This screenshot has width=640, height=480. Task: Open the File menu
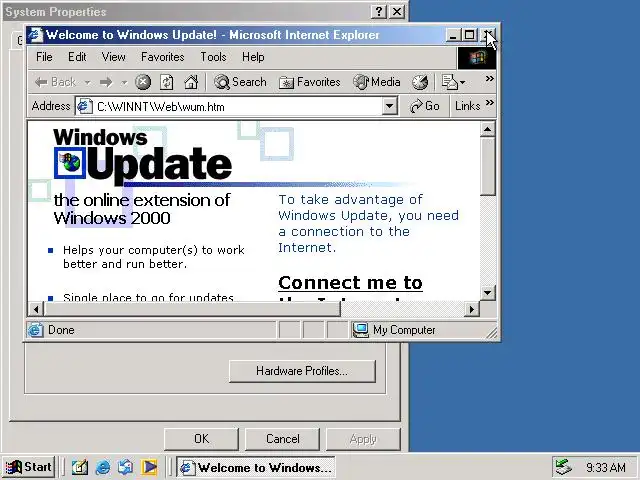44,57
